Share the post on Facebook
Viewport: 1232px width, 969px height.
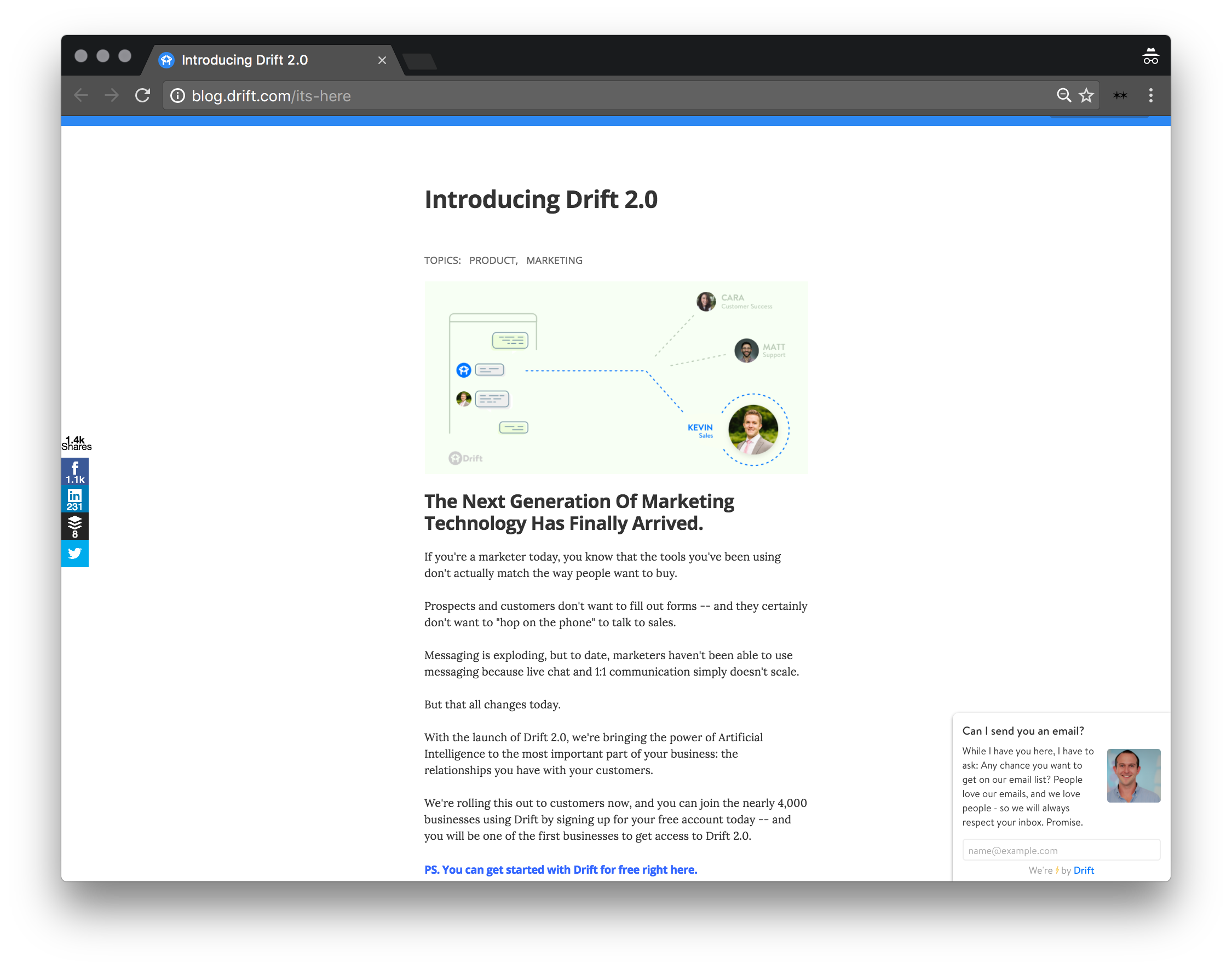point(75,471)
